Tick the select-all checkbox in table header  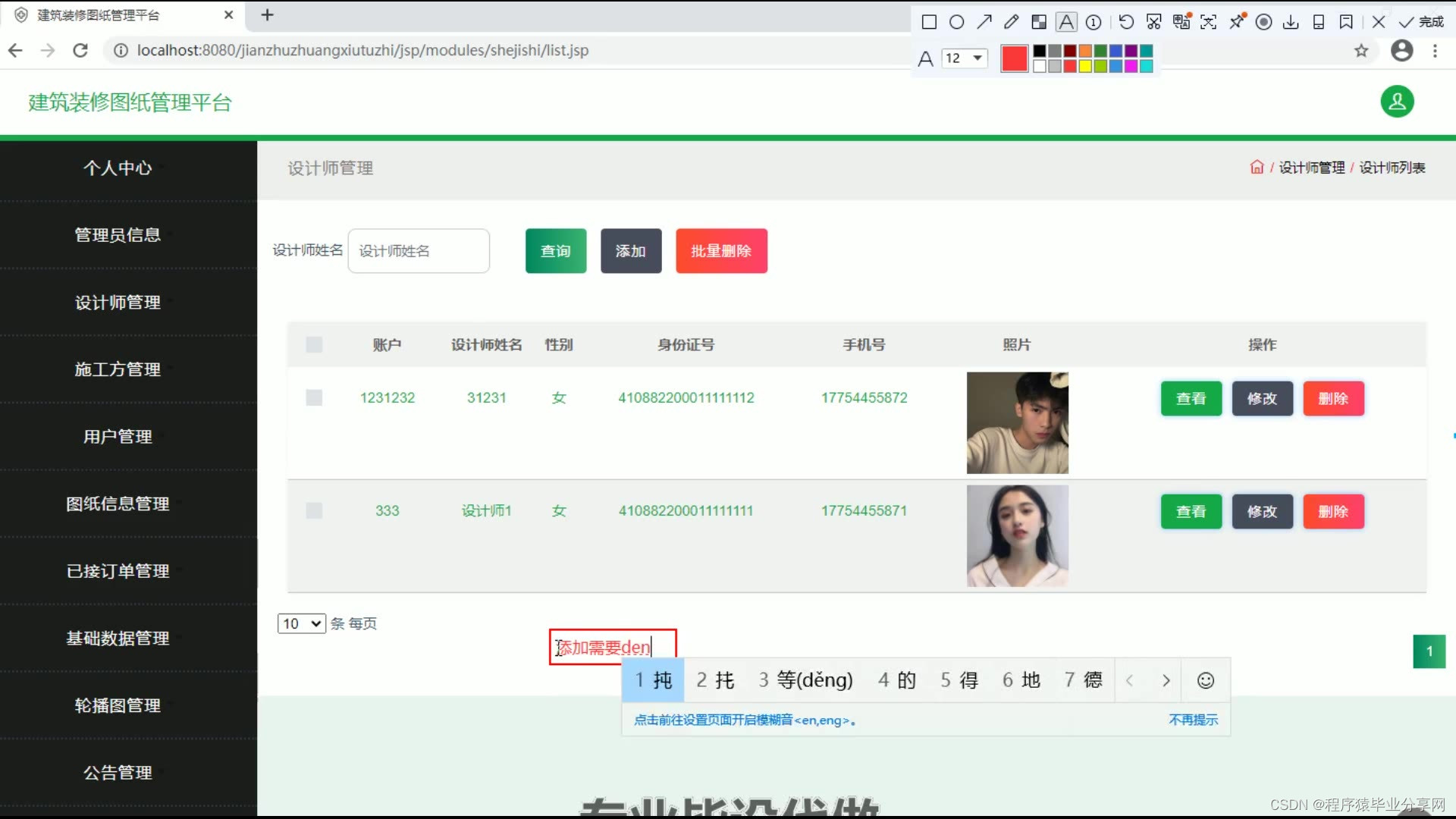(x=314, y=345)
